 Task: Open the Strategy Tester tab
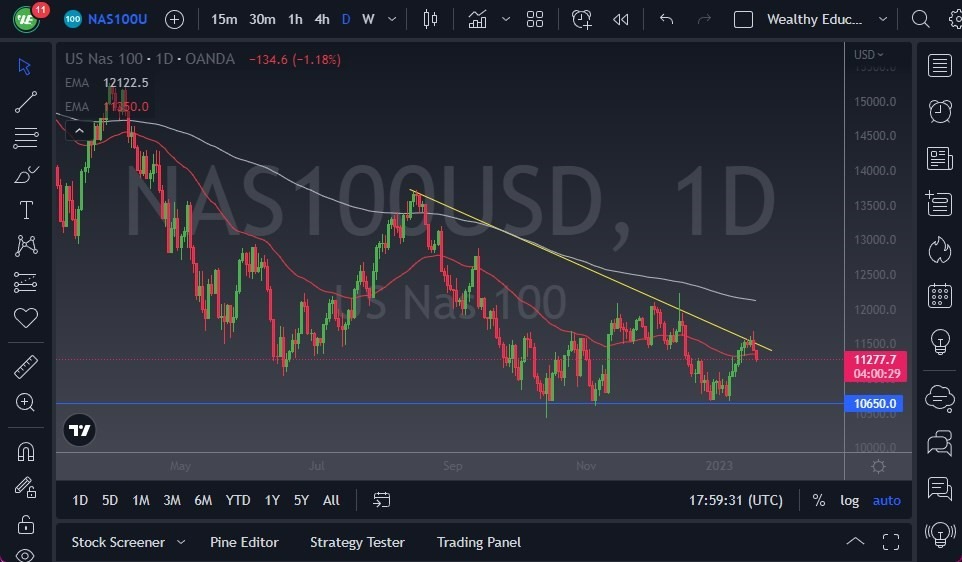coord(357,542)
